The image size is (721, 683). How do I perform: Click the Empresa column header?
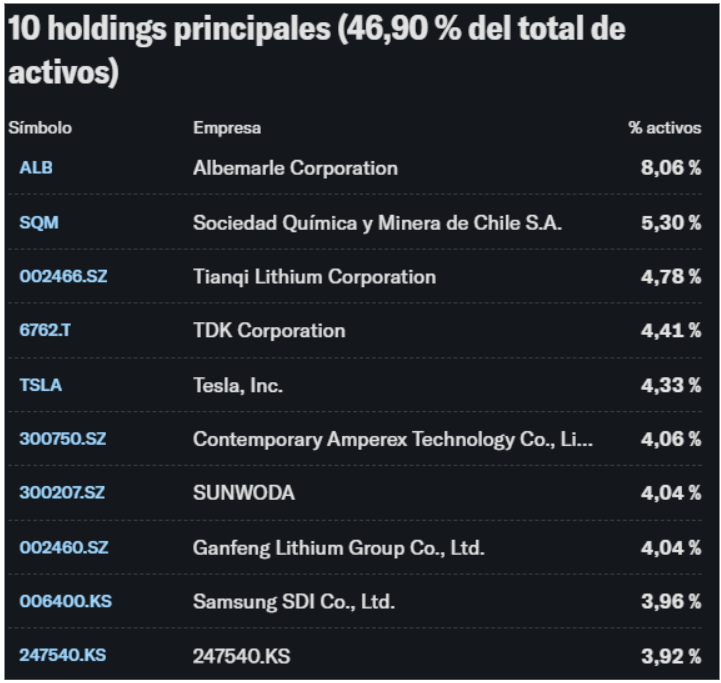(x=227, y=128)
